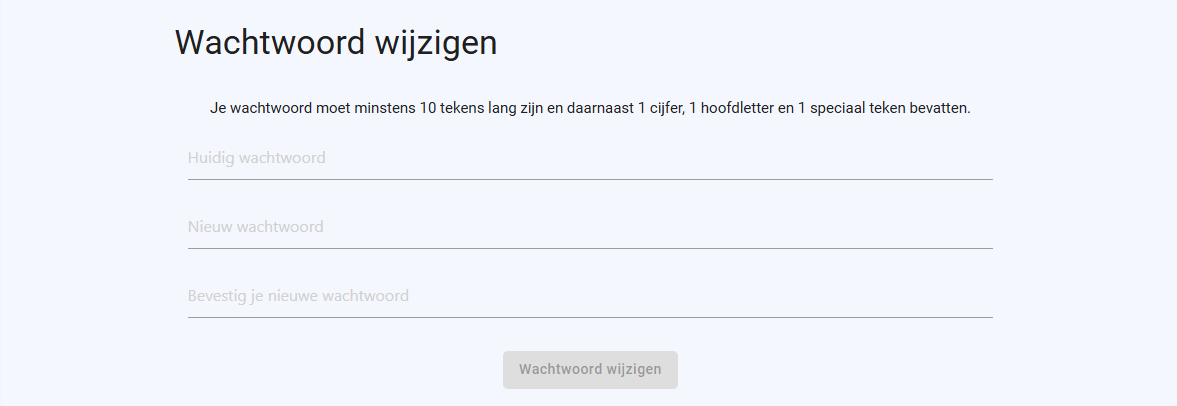Place cursor in the current password box
The width and height of the screenshot is (1177, 406).
click(590, 158)
